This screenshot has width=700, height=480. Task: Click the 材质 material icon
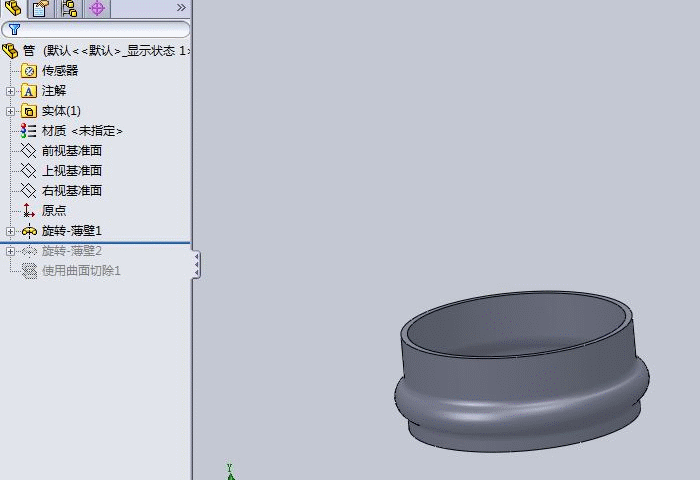pyautogui.click(x=29, y=131)
